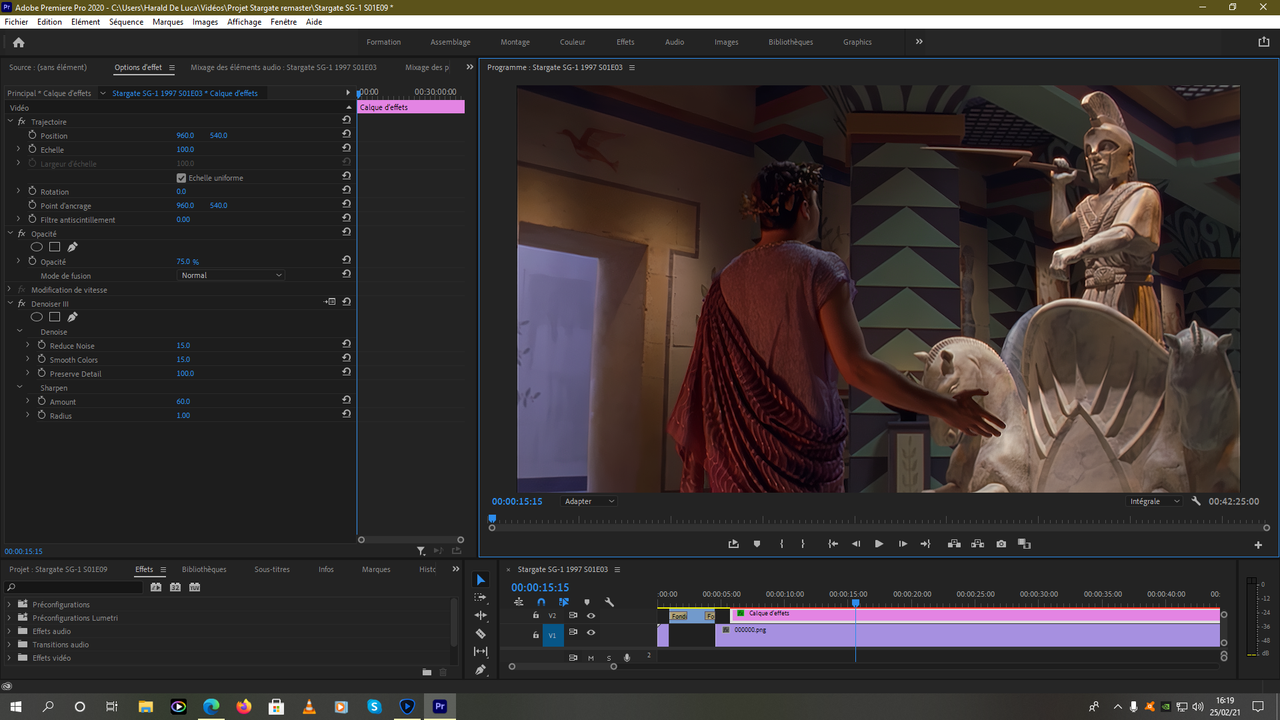1280x720 pixels.
Task: Expand the Echelle parameter
Action: (19, 149)
